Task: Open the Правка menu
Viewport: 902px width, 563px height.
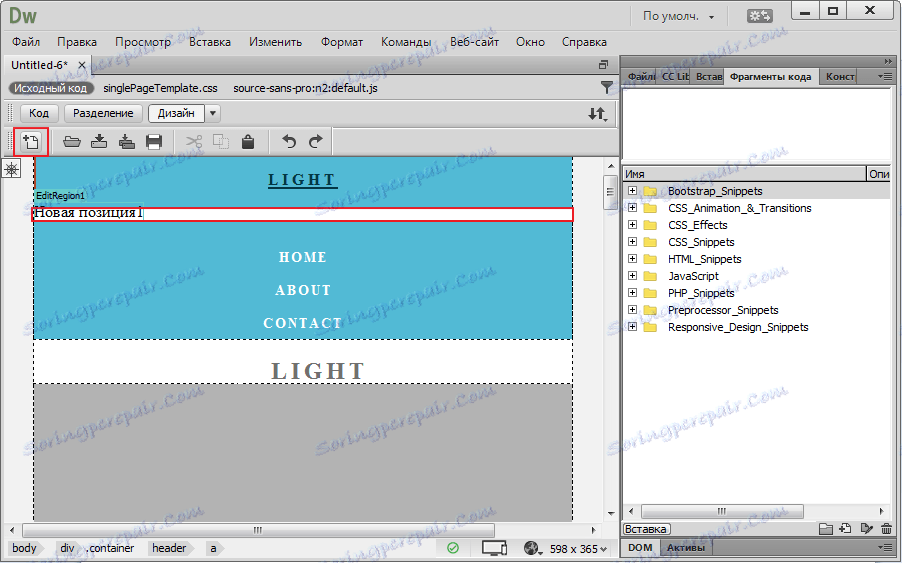Action: [77, 42]
